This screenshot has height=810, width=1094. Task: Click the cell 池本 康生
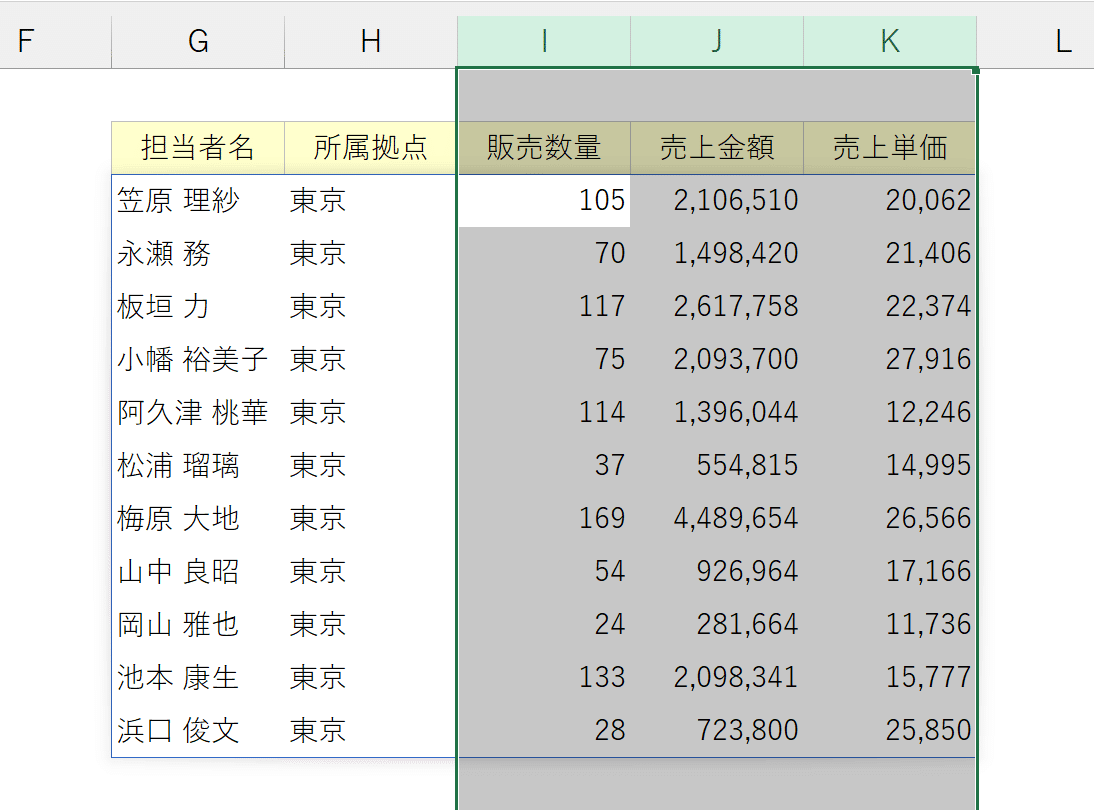click(x=198, y=677)
